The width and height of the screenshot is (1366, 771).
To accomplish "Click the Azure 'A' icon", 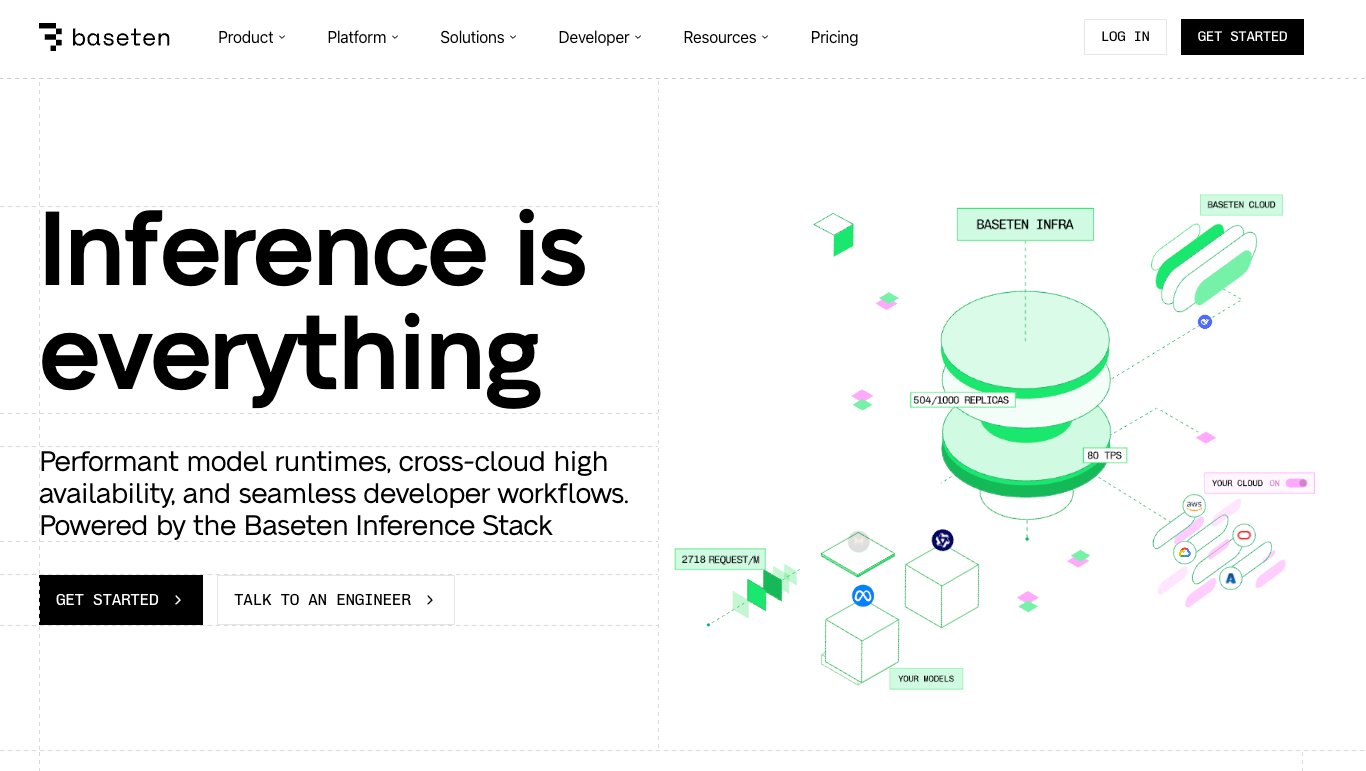I will pyautogui.click(x=1231, y=578).
